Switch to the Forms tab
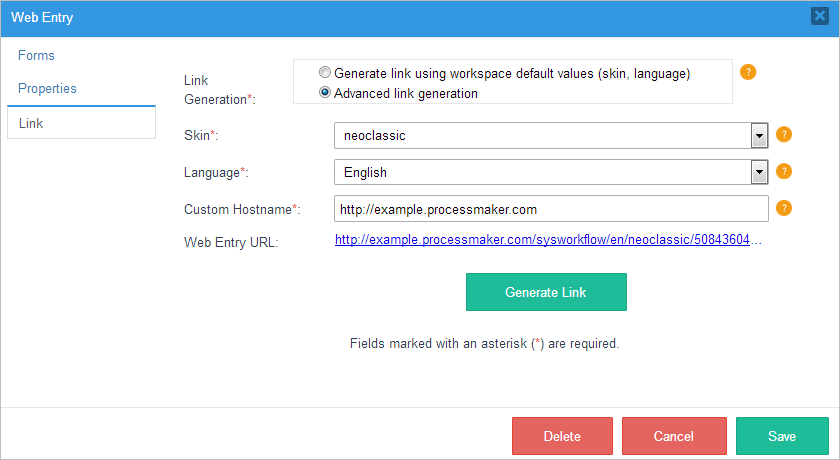The width and height of the screenshot is (840, 460). pyautogui.click(x=37, y=55)
